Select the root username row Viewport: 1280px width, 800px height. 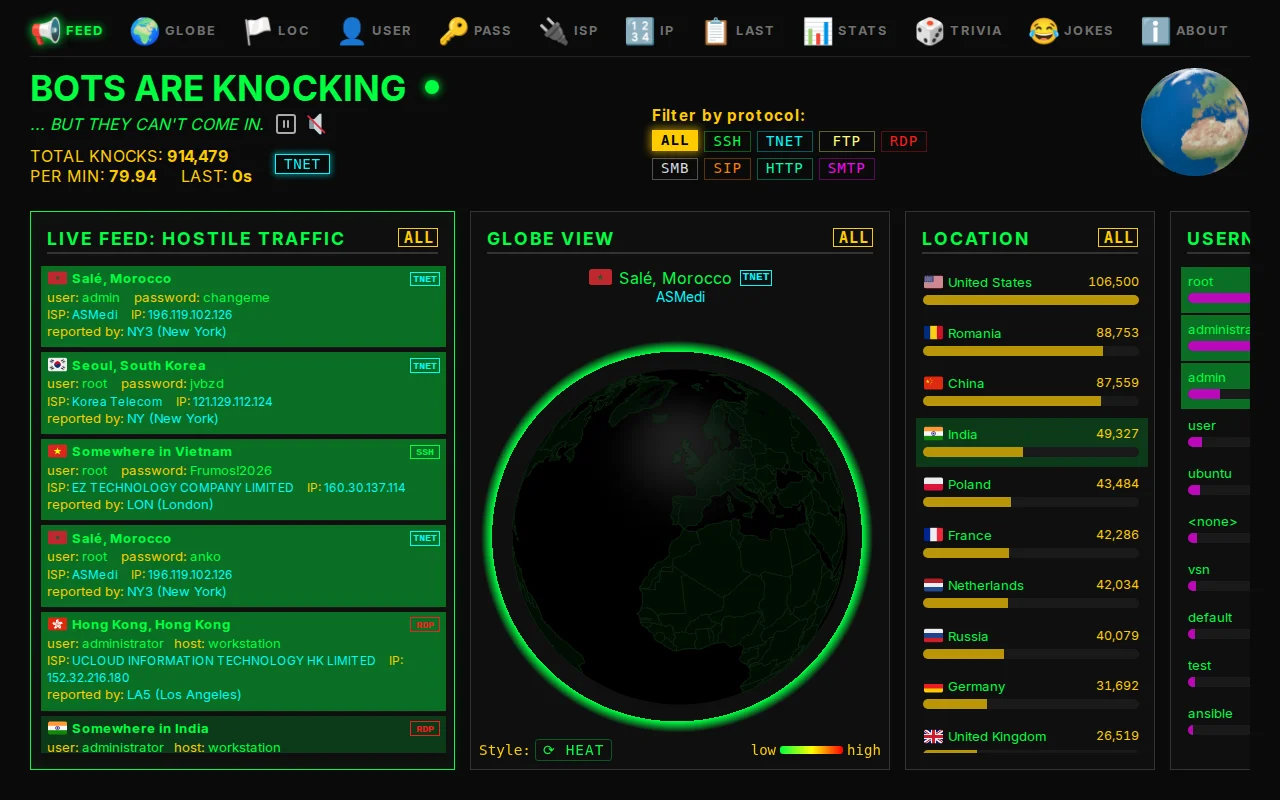pos(1216,289)
